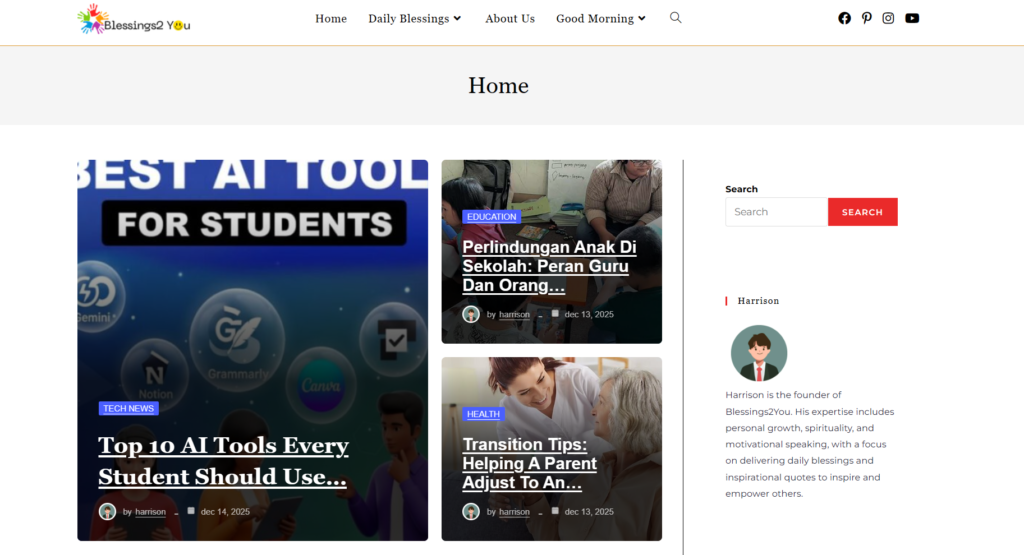Screen dimensions: 1024x555
Task: Open the About Us menu item
Action: [x=510, y=19]
